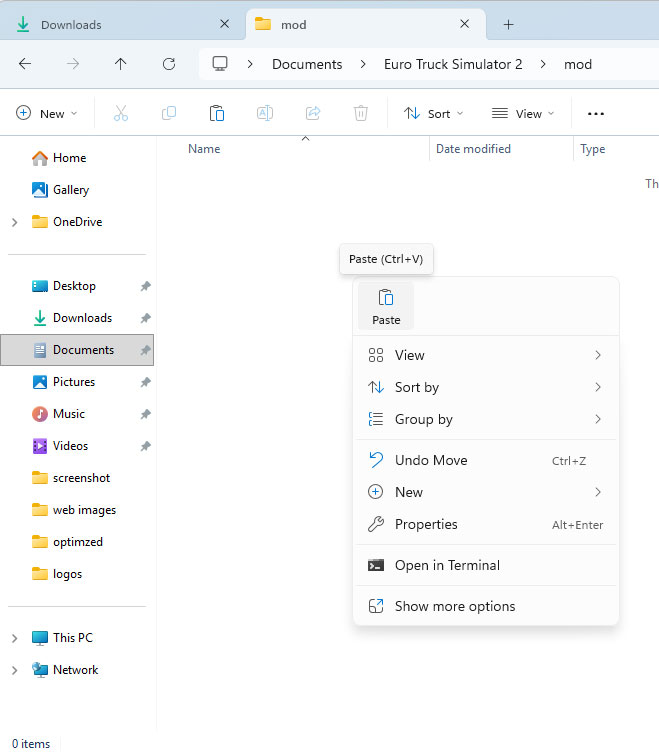Open the View dropdown in toolbar

[x=523, y=113]
